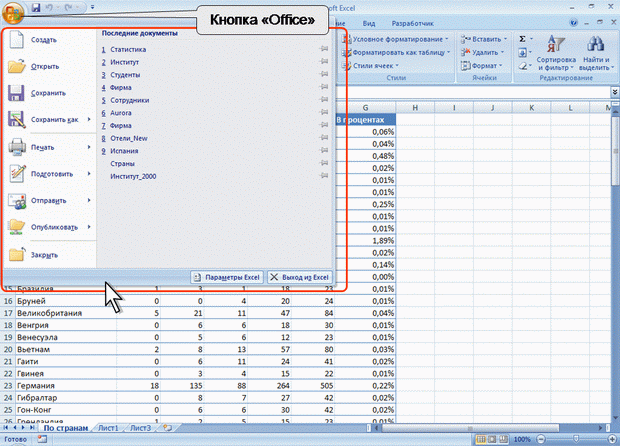Click the round Office button
This screenshot has height=446, width=620.
pos(14,11)
